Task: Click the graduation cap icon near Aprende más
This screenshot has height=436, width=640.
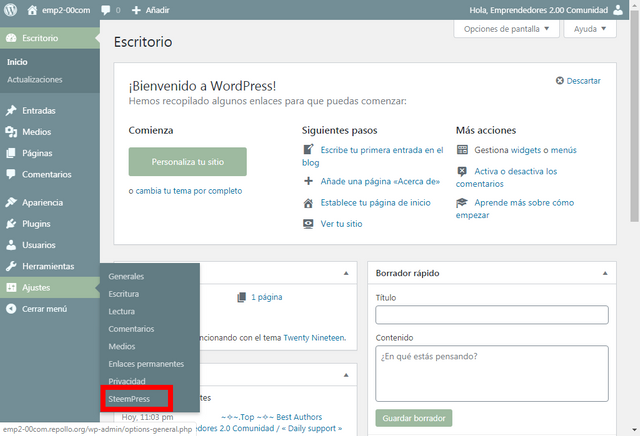Action: tap(462, 202)
